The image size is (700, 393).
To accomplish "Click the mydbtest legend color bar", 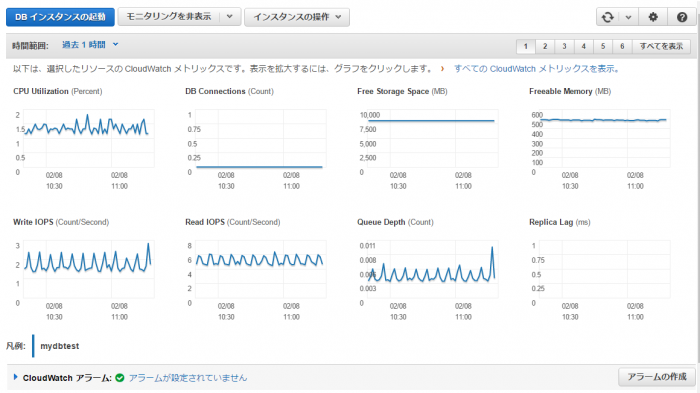I will [33, 346].
